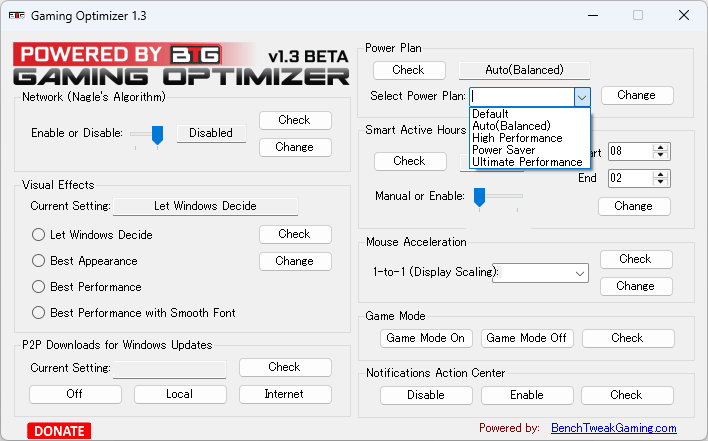Click Check in P2P Downloads section
Image resolution: width=708 pixels, height=441 pixels.
[285, 367]
